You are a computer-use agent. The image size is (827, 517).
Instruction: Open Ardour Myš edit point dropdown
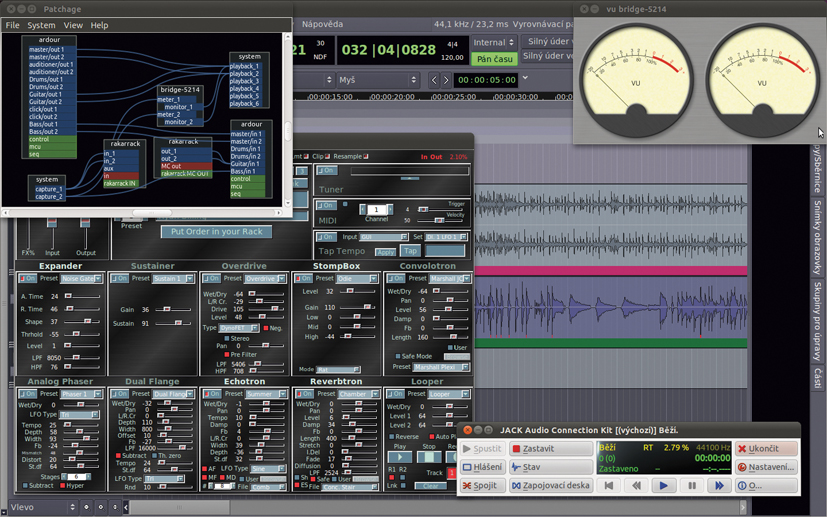378,80
